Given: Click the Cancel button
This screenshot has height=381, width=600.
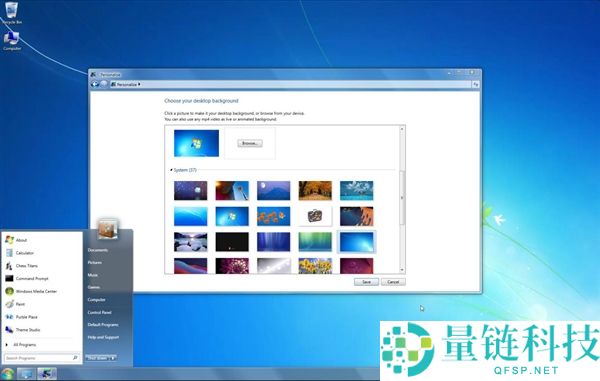Looking at the screenshot, I should click(393, 282).
